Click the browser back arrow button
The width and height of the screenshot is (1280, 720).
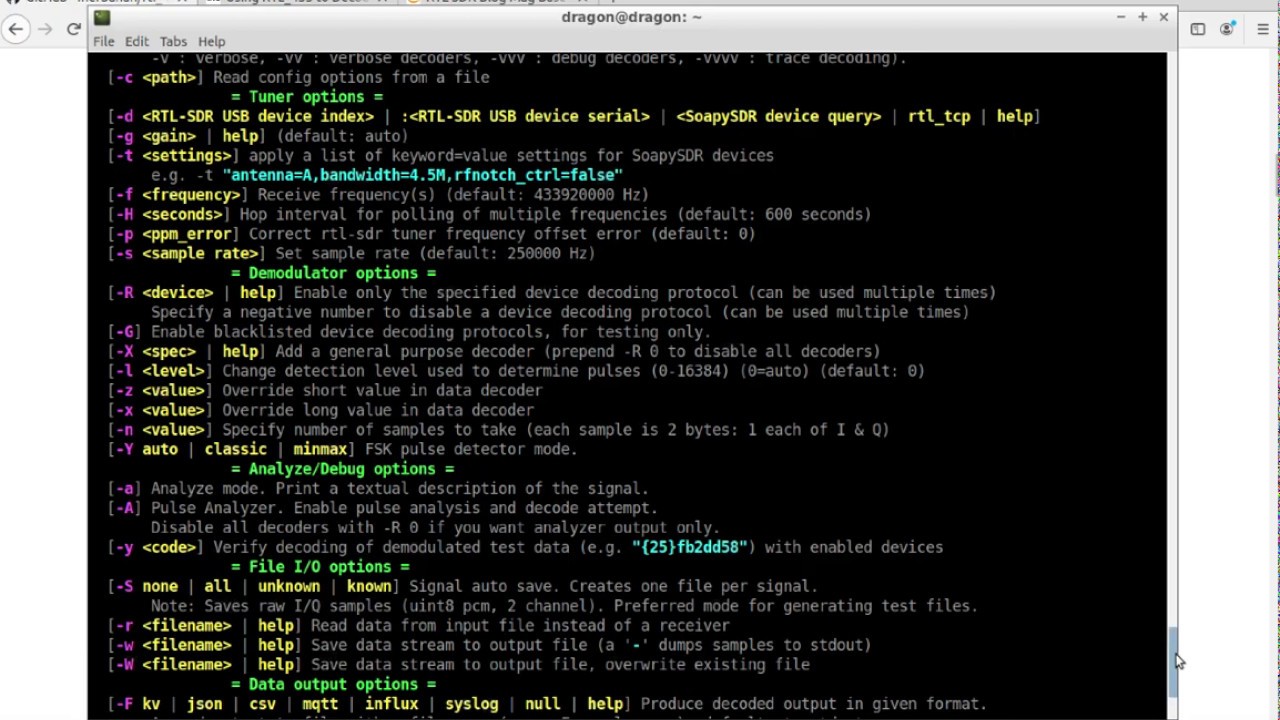[x=15, y=29]
